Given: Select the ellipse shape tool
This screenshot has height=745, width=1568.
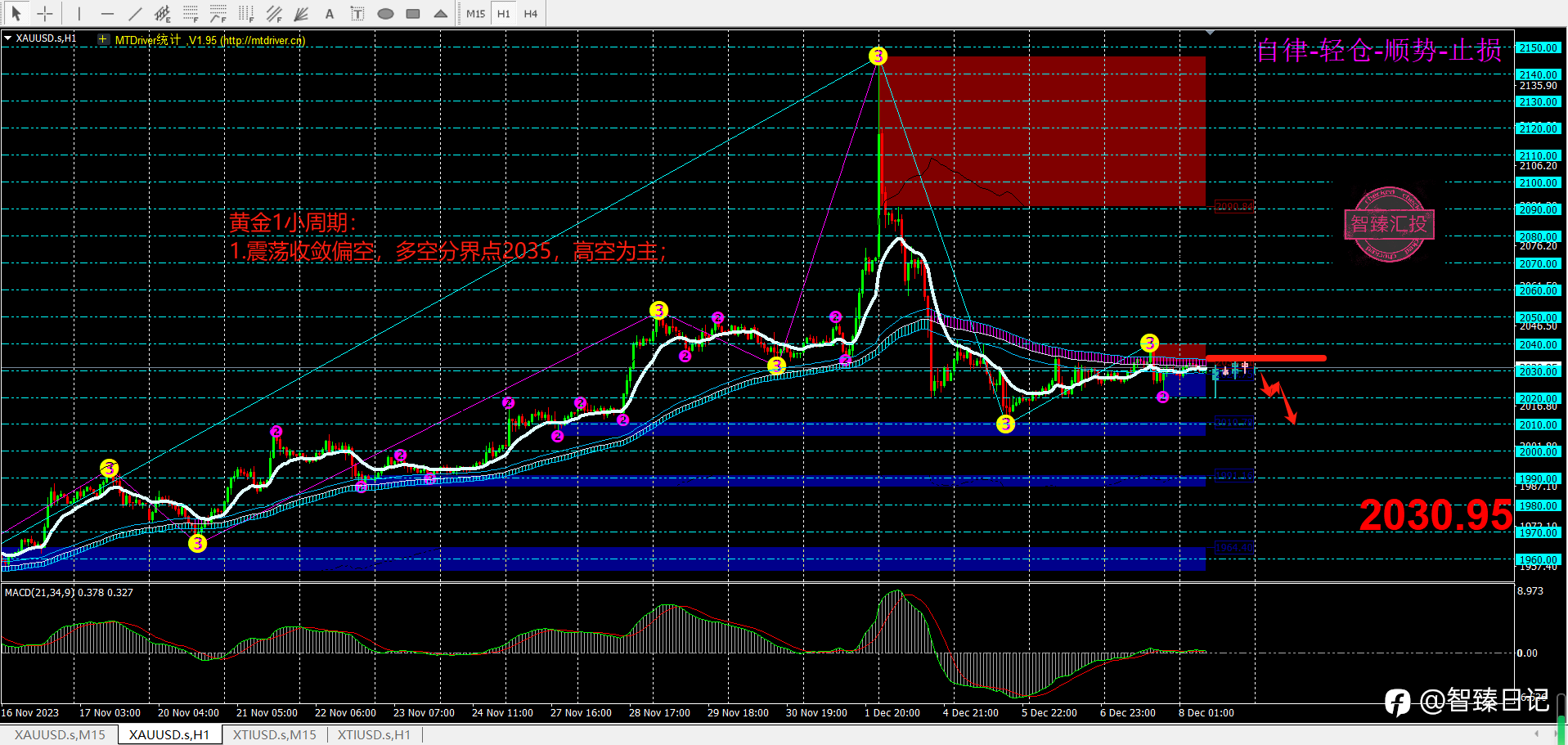Looking at the screenshot, I should tap(385, 13).
